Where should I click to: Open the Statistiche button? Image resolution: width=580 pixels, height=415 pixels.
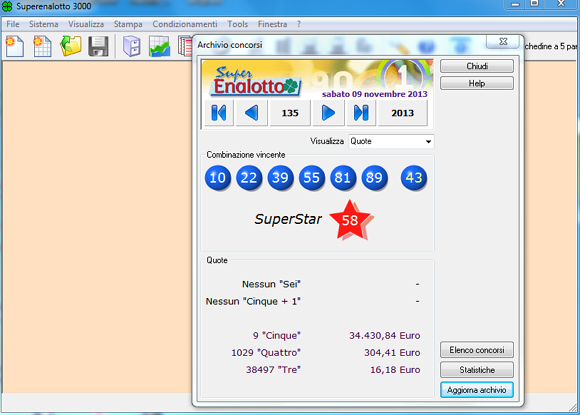(477, 370)
